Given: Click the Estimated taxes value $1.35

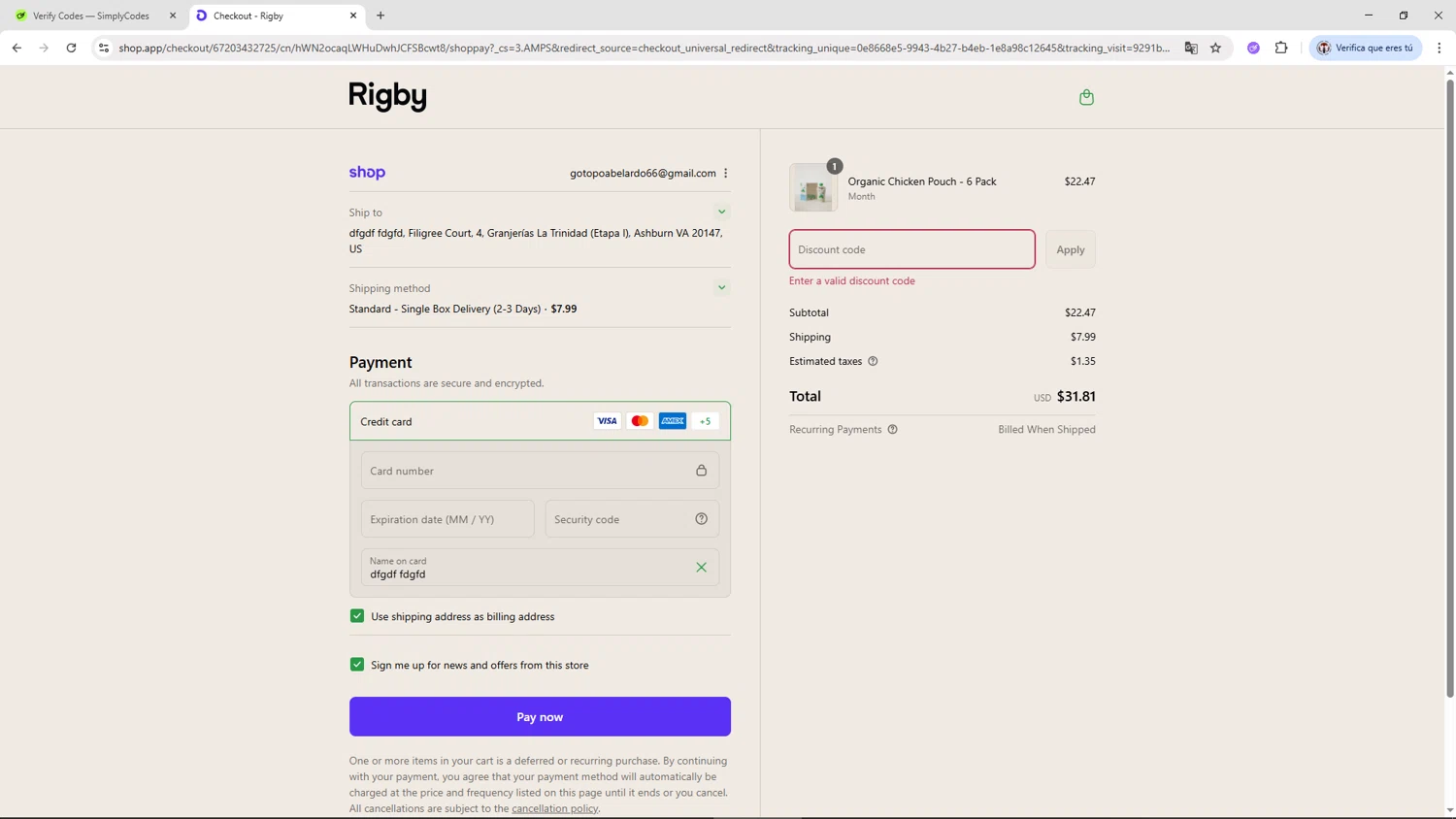Looking at the screenshot, I should pos(1082,361).
